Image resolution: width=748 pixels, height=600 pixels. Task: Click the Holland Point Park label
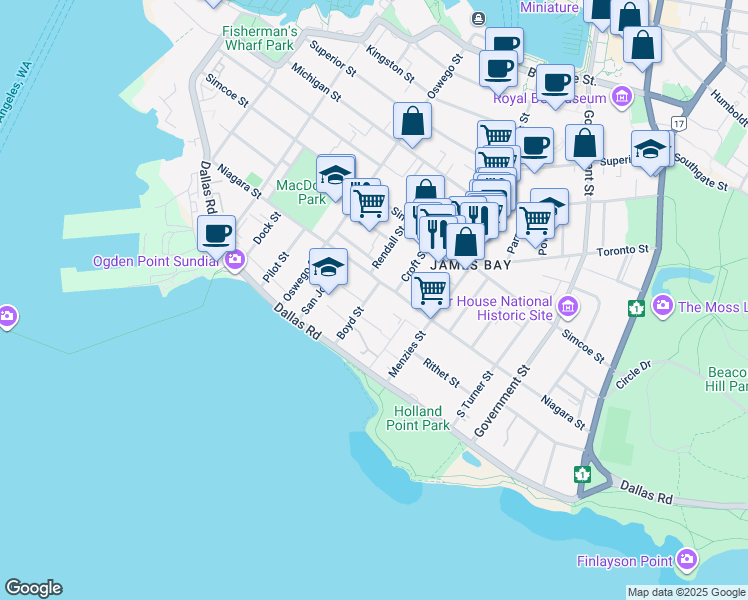tap(418, 418)
